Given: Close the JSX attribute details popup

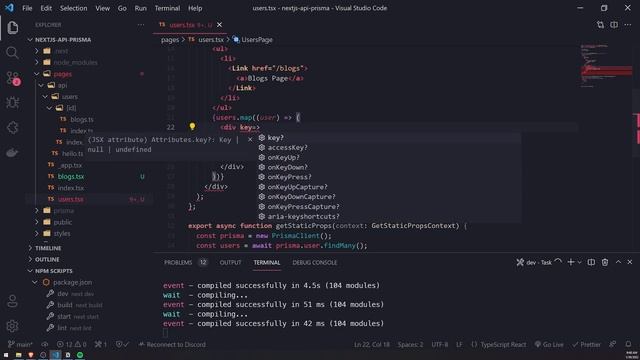Looking at the screenshot, I should point(250,140).
